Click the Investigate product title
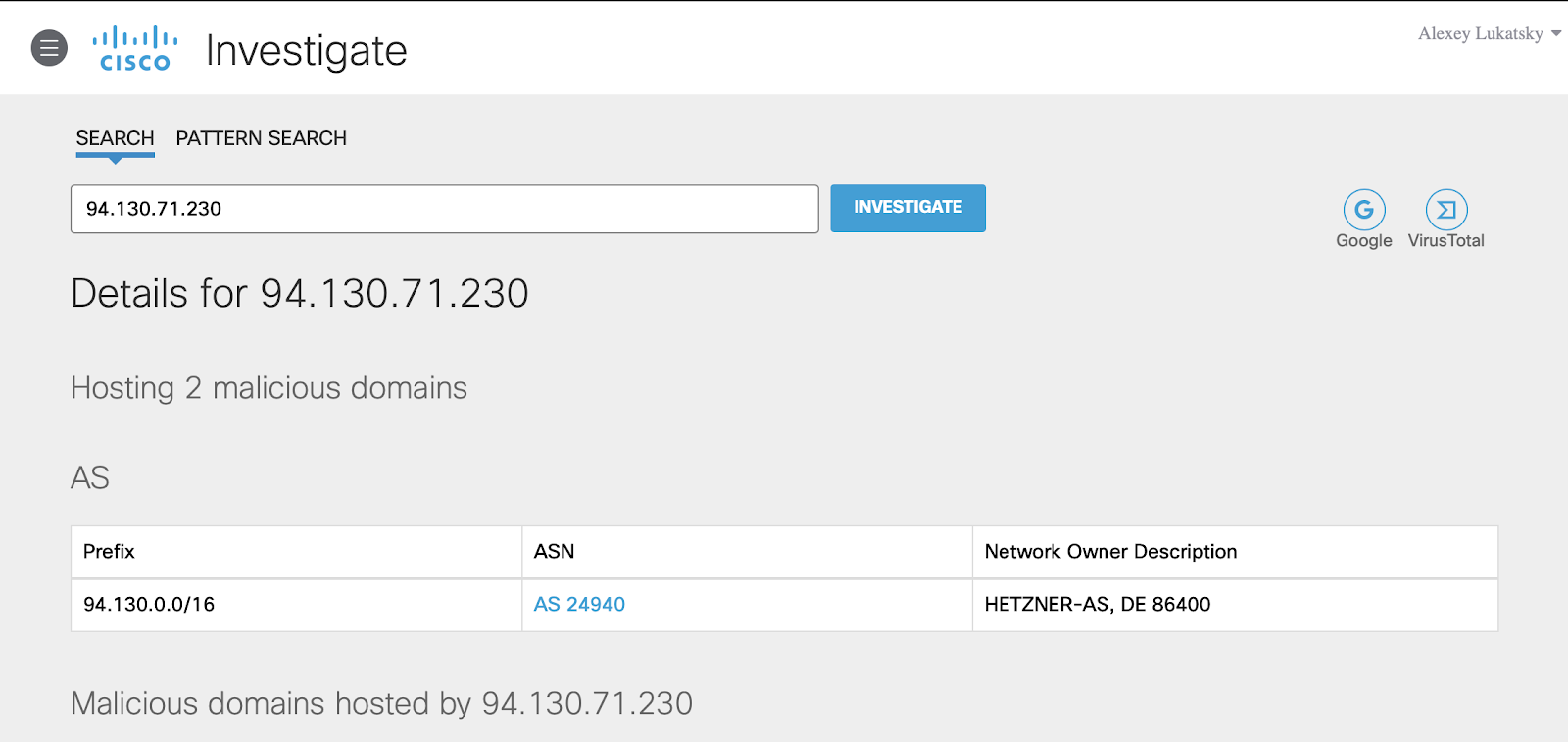 point(306,51)
